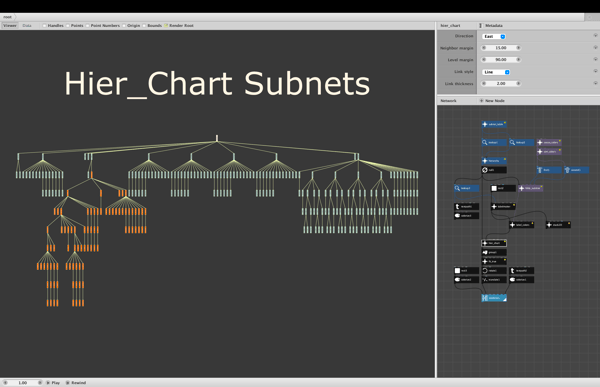Decrease the Level margin value

click(484, 60)
